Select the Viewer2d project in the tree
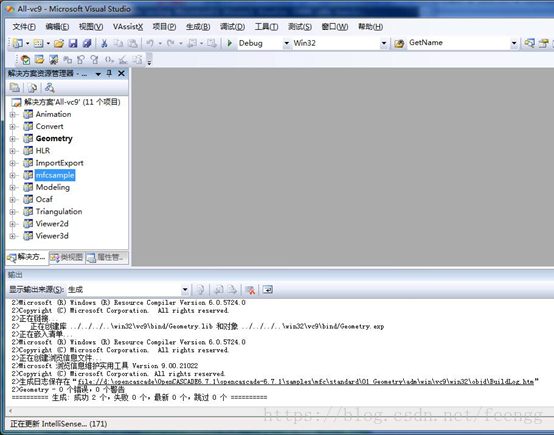The width and height of the screenshot is (554, 435). 52,224
